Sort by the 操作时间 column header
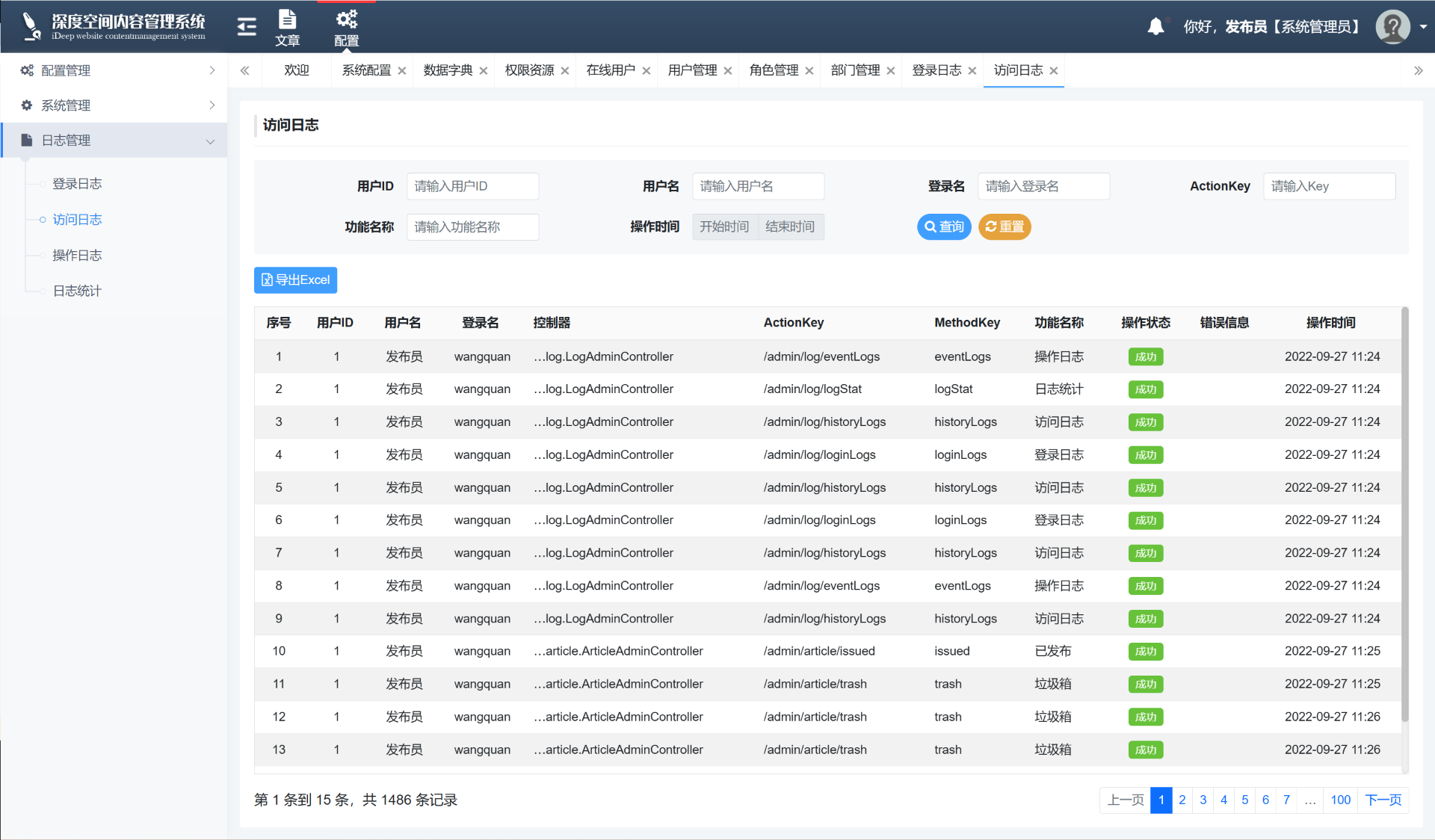This screenshot has height=840, width=1435. [1330, 323]
